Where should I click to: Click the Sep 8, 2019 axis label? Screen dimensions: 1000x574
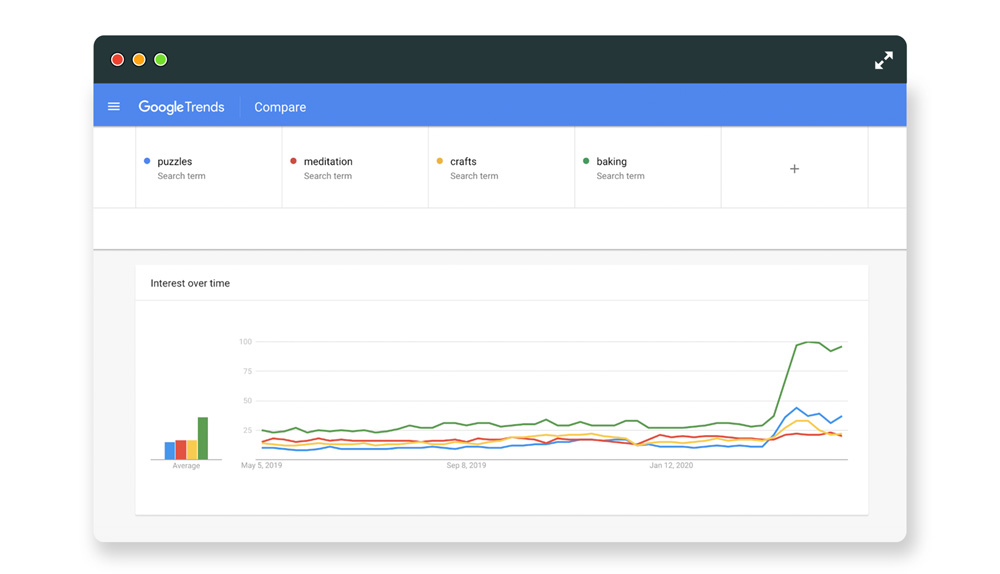466,466
